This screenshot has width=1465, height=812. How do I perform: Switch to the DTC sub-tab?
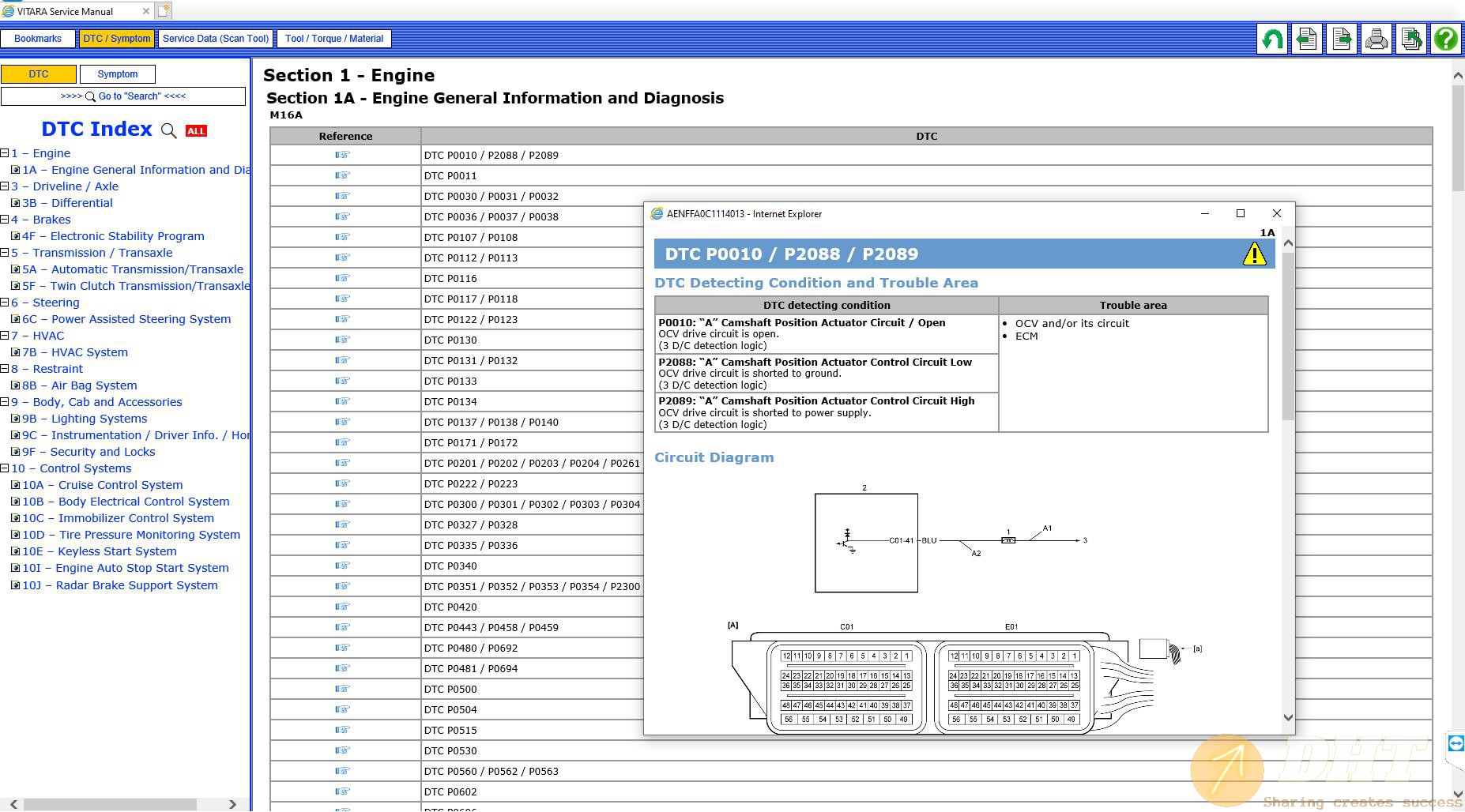click(x=39, y=74)
